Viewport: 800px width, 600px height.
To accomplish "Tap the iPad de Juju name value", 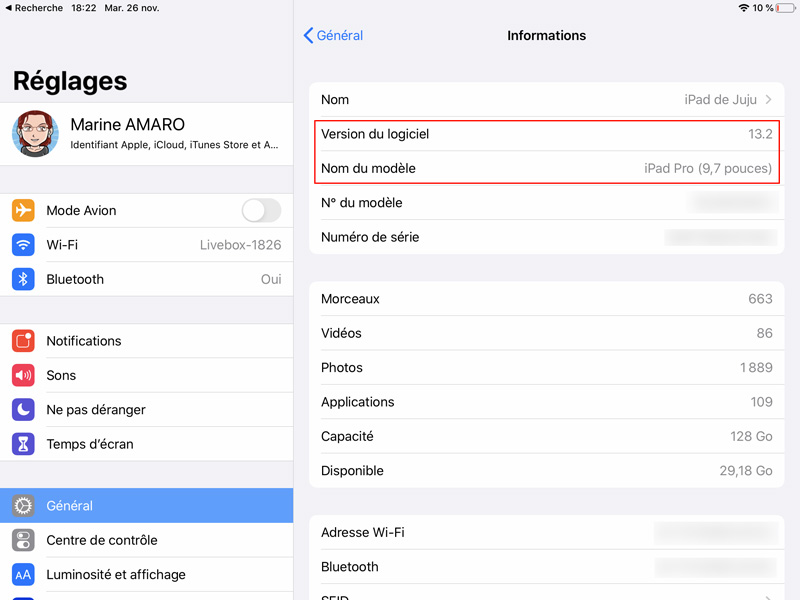I will click(720, 99).
